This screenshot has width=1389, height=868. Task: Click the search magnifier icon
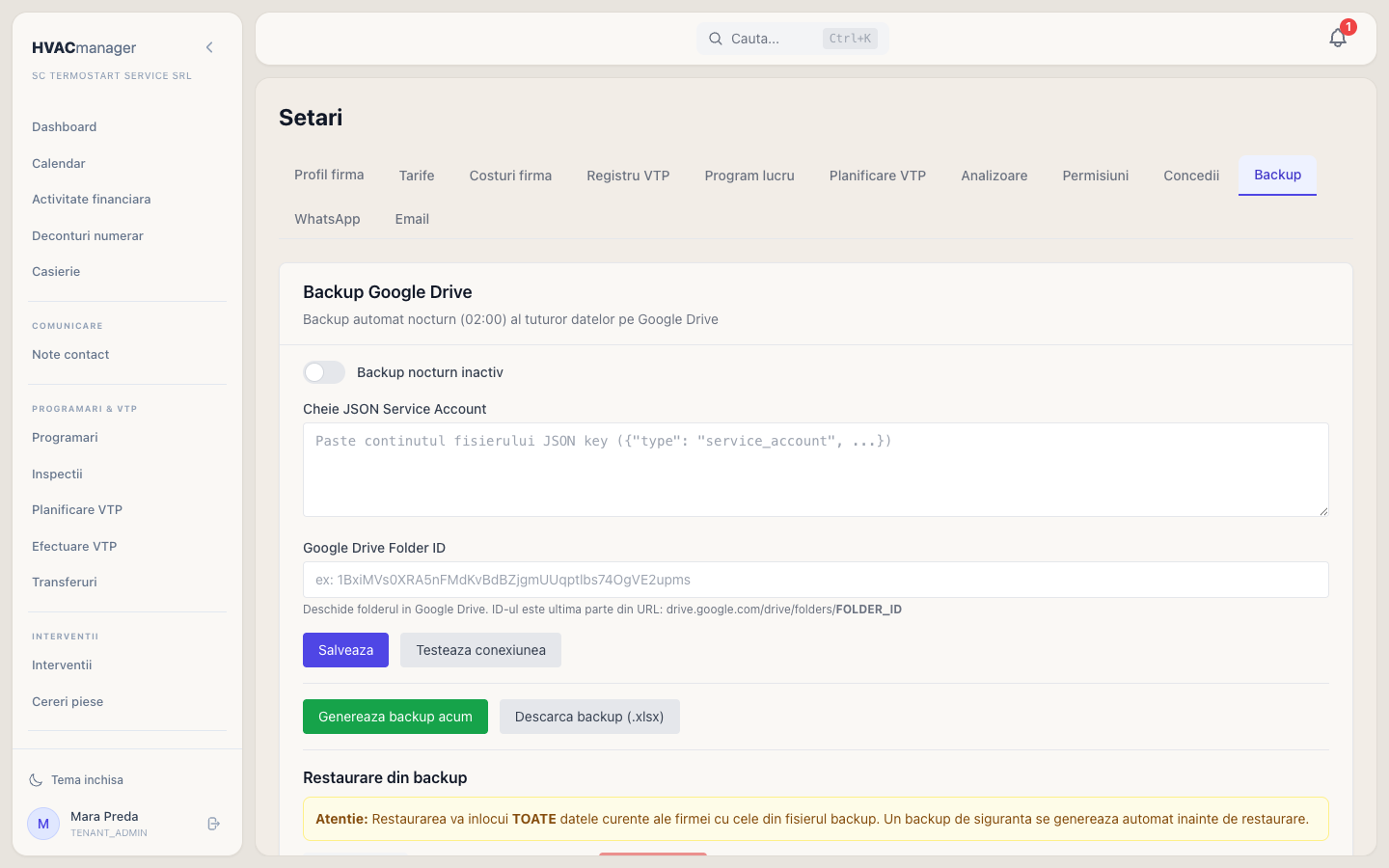click(x=716, y=39)
